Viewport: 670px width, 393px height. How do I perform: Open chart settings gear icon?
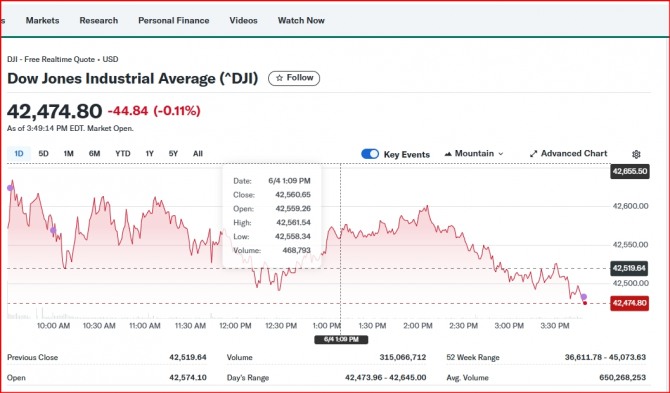coord(636,154)
